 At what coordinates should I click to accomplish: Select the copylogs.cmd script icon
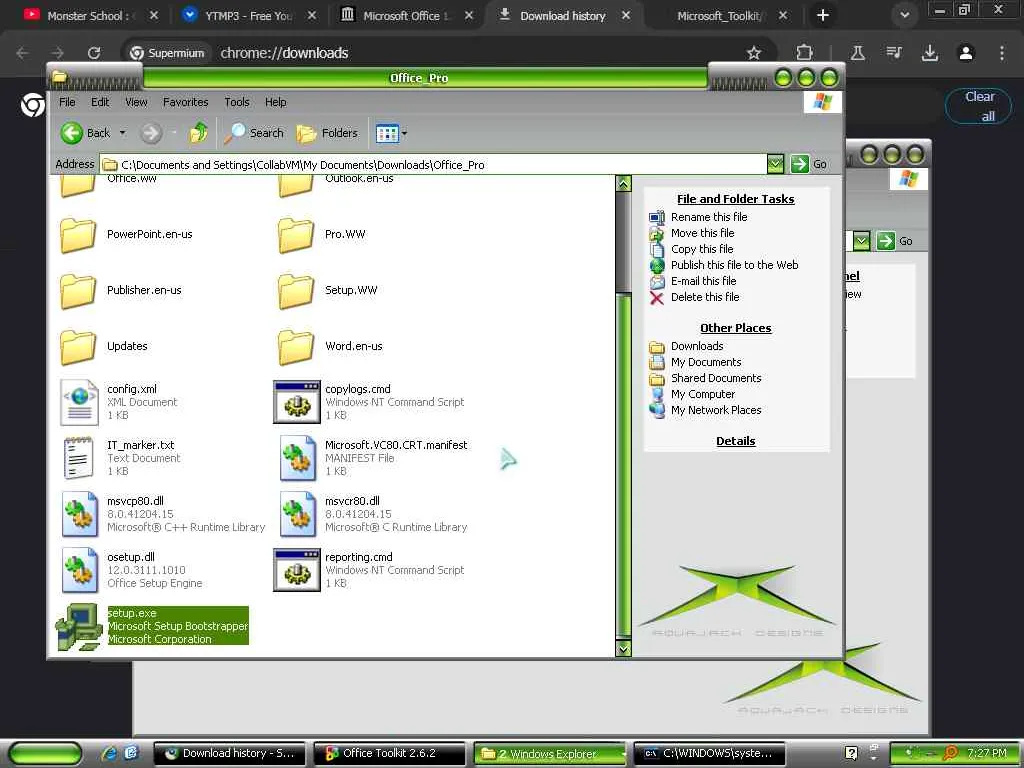(297, 402)
